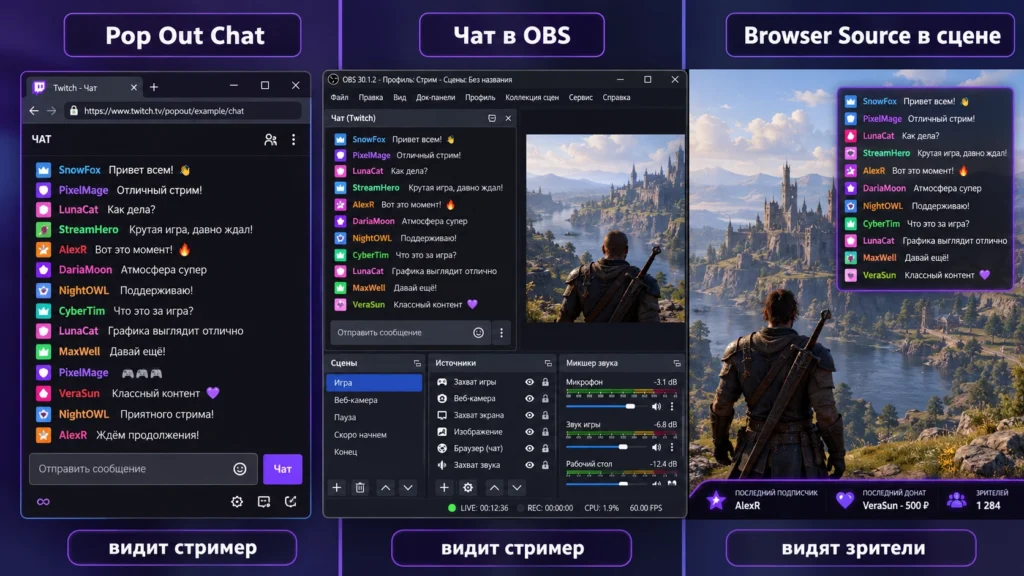1024x576 pixels.
Task: Add a new scene with plus button
Action: (337, 487)
